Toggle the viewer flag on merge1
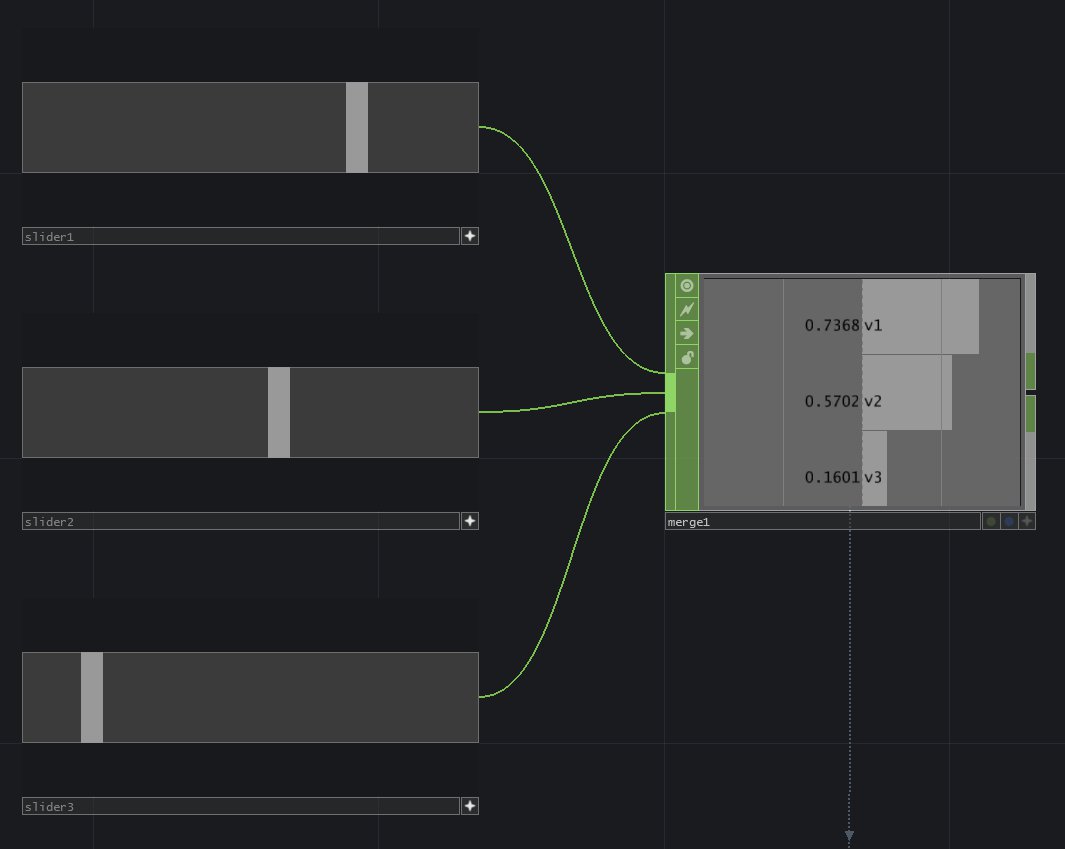The height and width of the screenshot is (849, 1065). pos(687,286)
